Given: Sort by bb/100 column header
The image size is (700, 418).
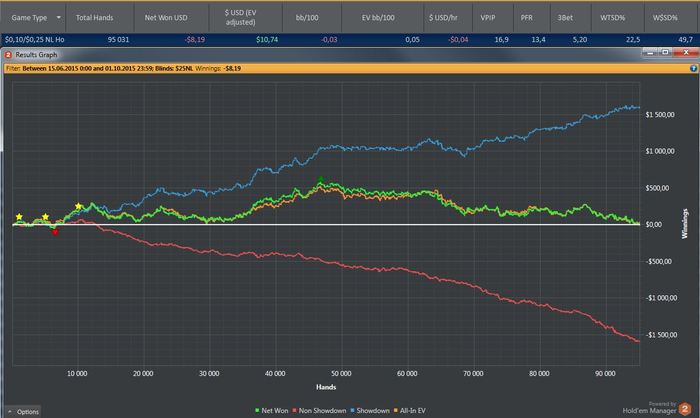Looking at the screenshot, I should (x=307, y=18).
